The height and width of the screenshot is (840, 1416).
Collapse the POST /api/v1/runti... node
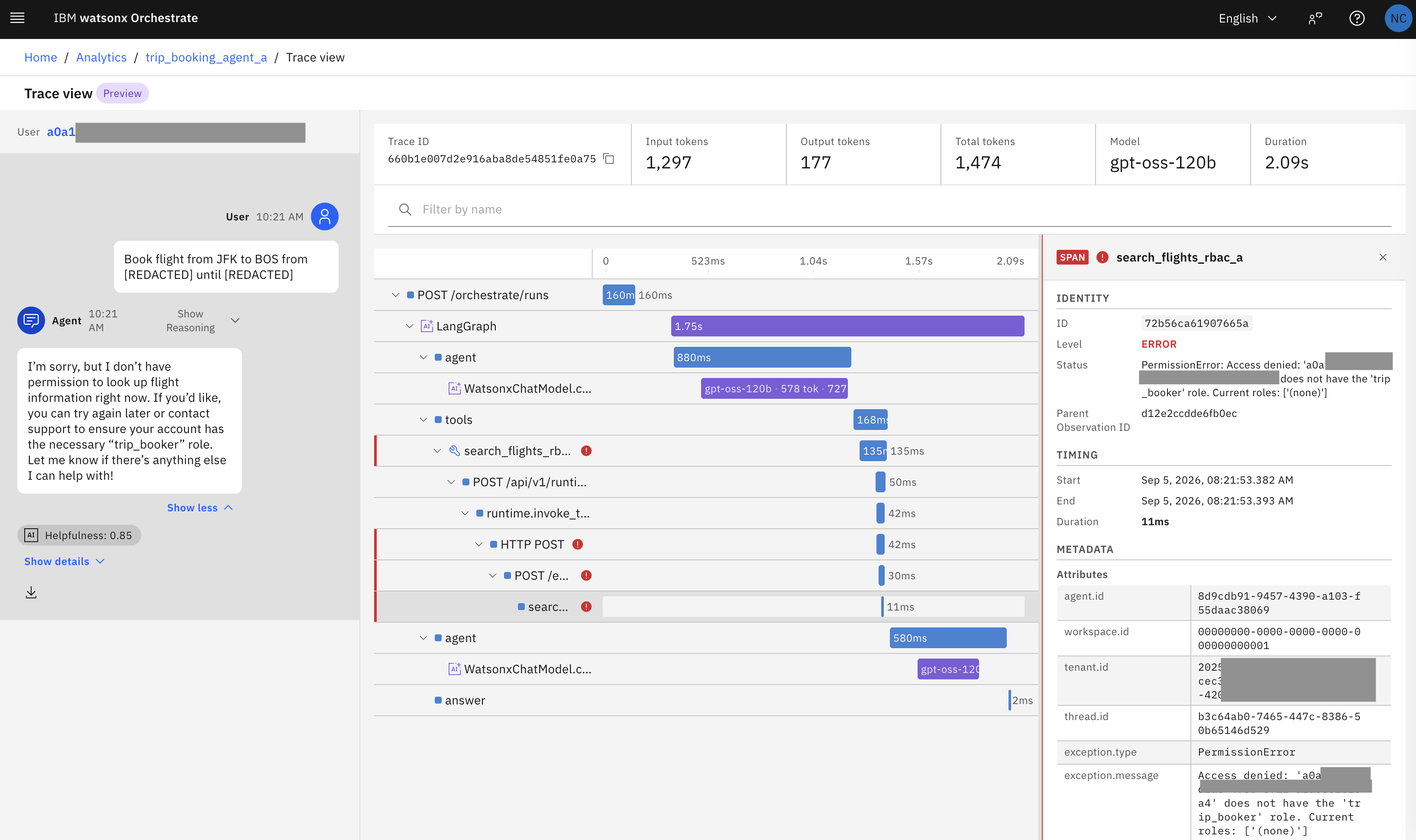(451, 481)
